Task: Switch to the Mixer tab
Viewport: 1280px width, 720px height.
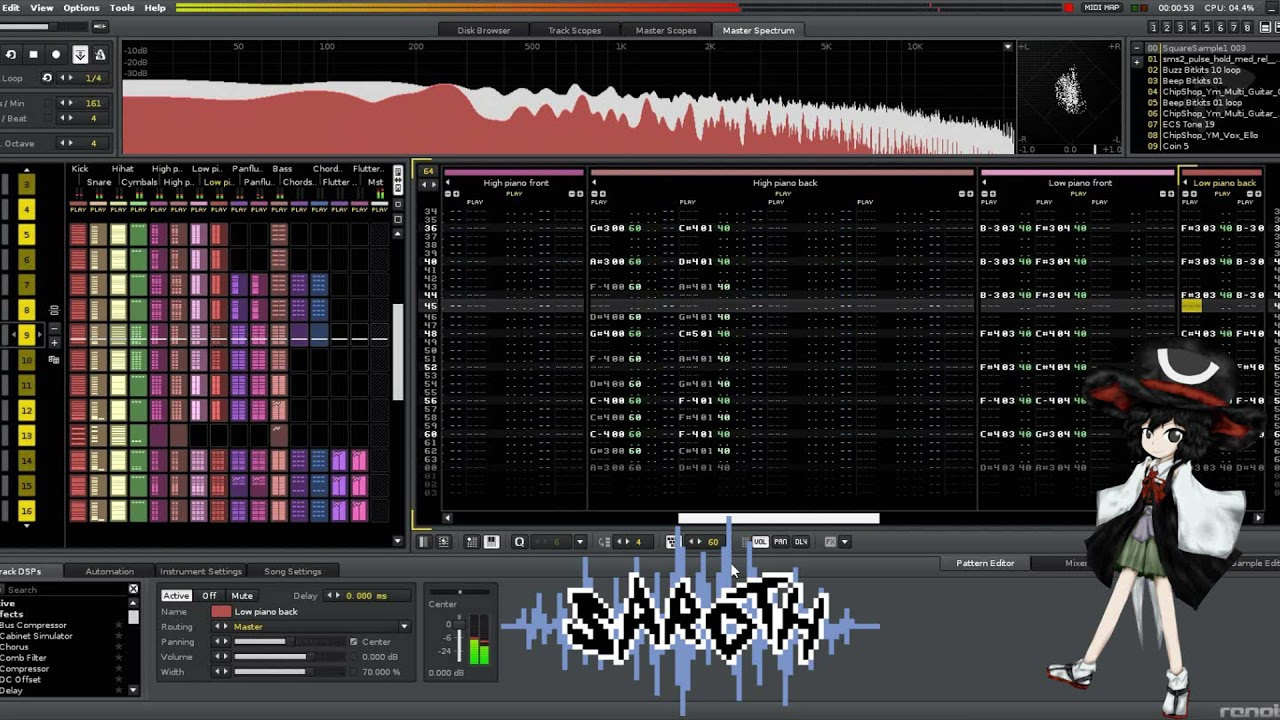Action: (1076, 563)
